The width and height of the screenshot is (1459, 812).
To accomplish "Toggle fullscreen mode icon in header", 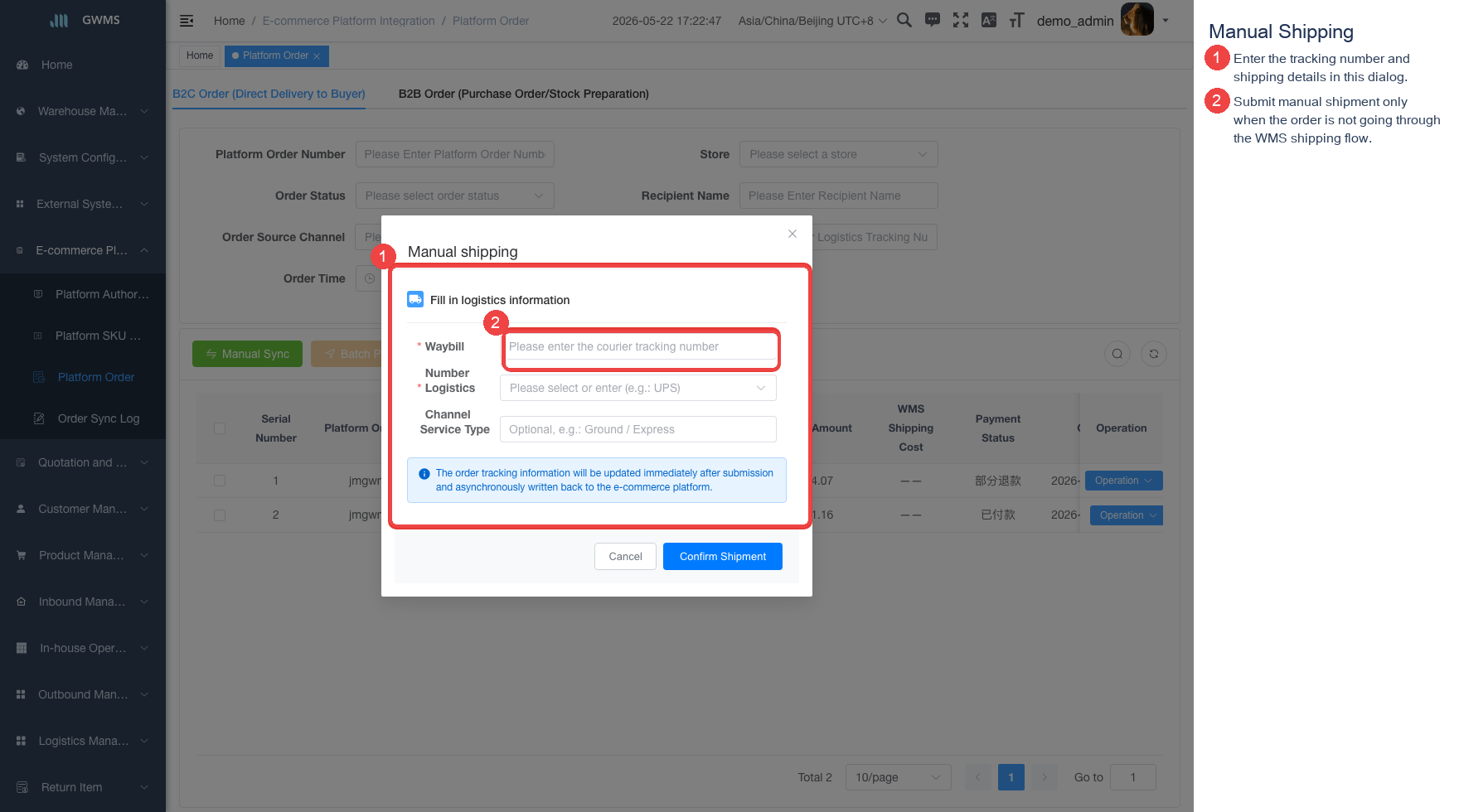I will click(x=961, y=20).
